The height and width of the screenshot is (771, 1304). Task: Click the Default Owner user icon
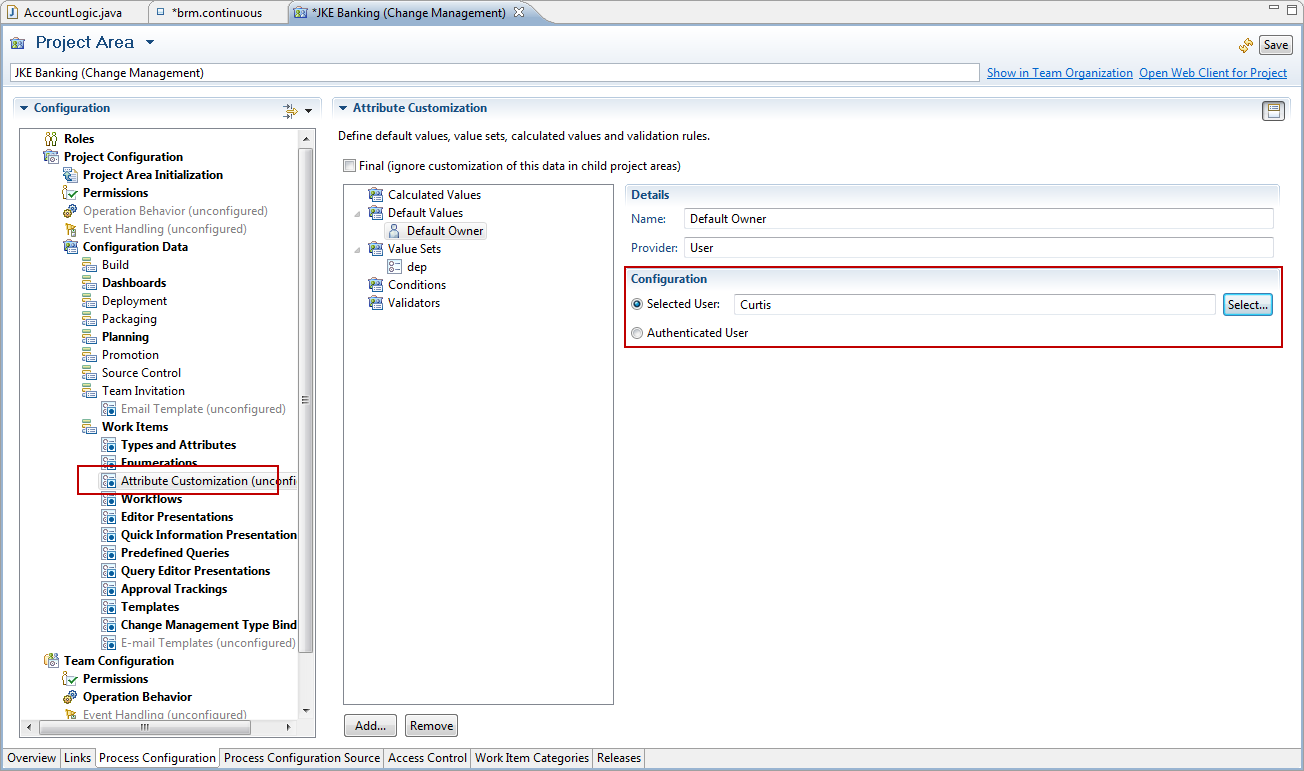click(394, 231)
